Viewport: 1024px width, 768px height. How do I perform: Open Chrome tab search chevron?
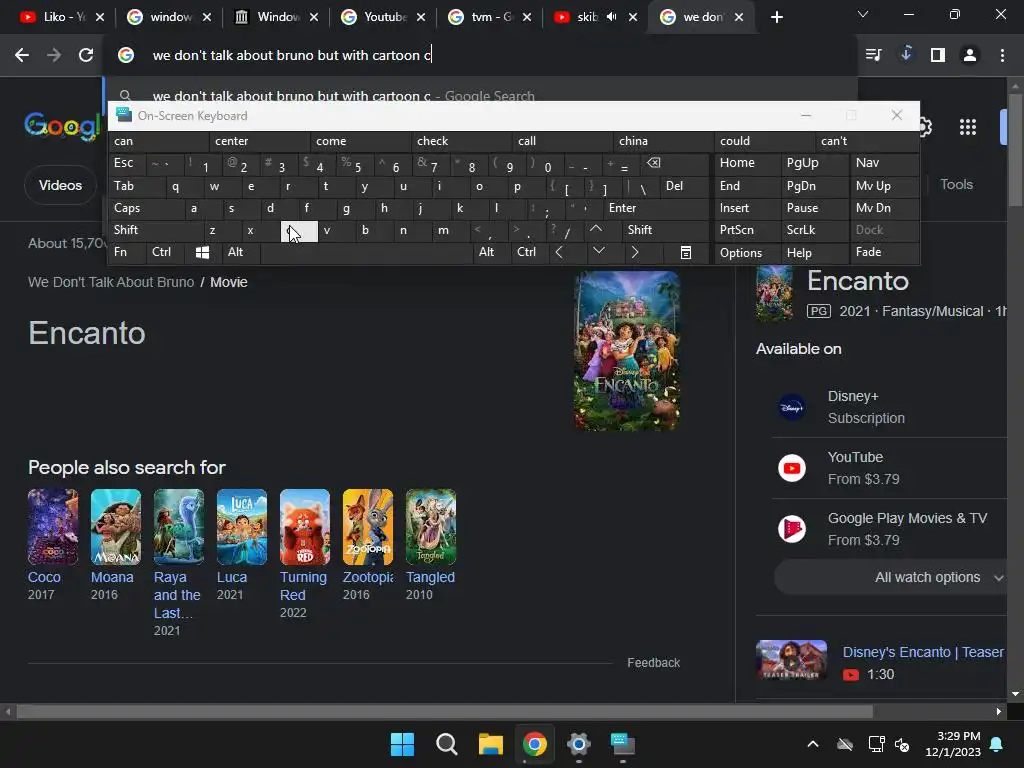click(863, 14)
